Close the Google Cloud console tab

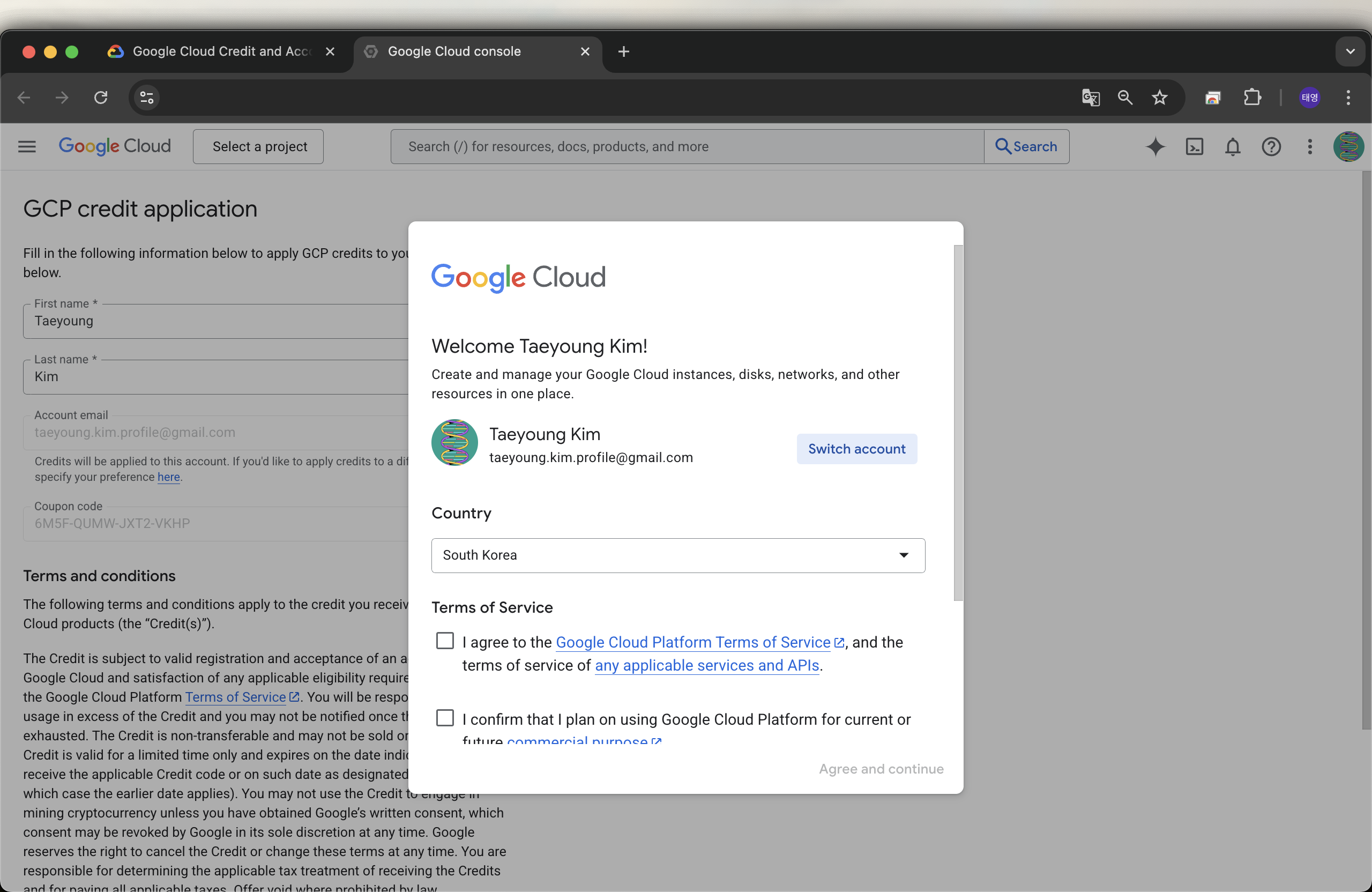(585, 52)
